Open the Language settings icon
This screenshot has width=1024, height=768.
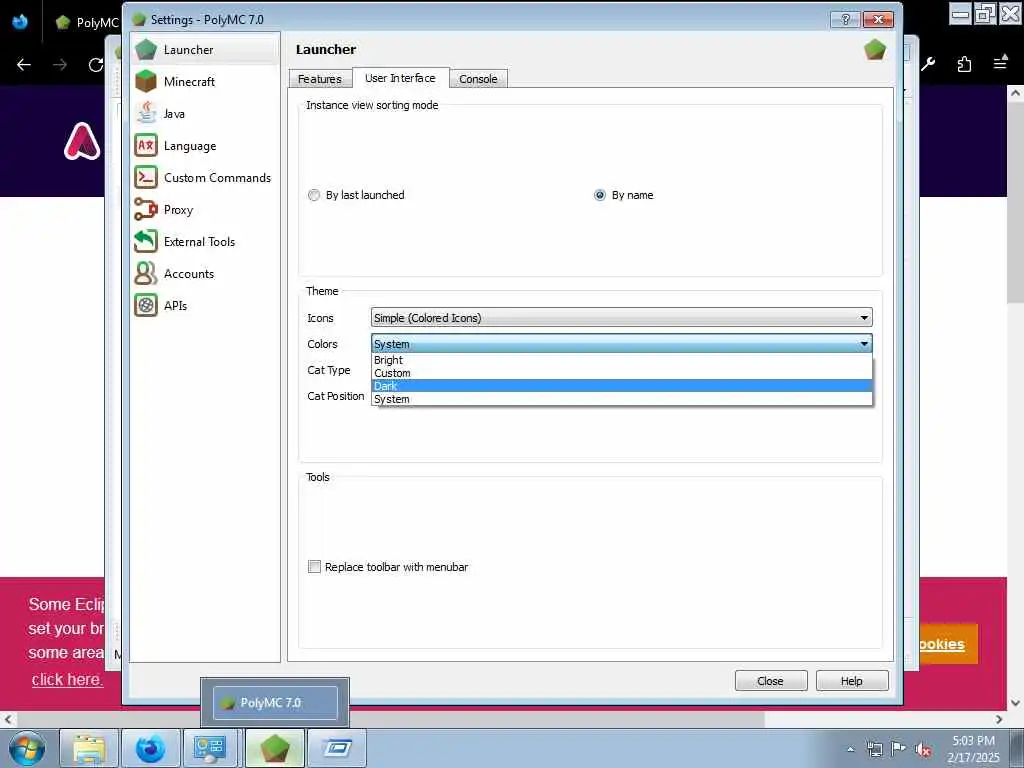tap(146, 146)
